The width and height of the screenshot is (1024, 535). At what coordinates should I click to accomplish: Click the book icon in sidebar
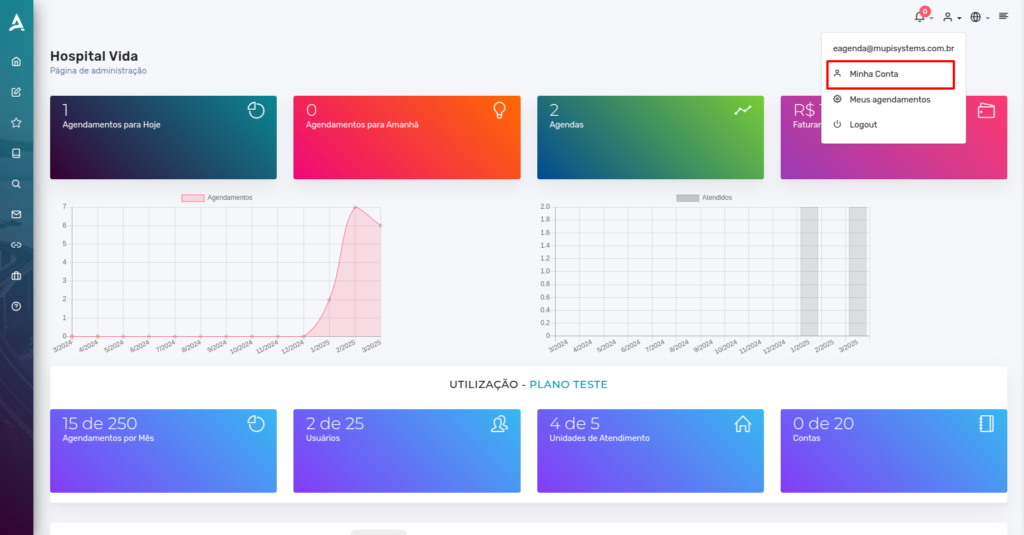point(16,154)
